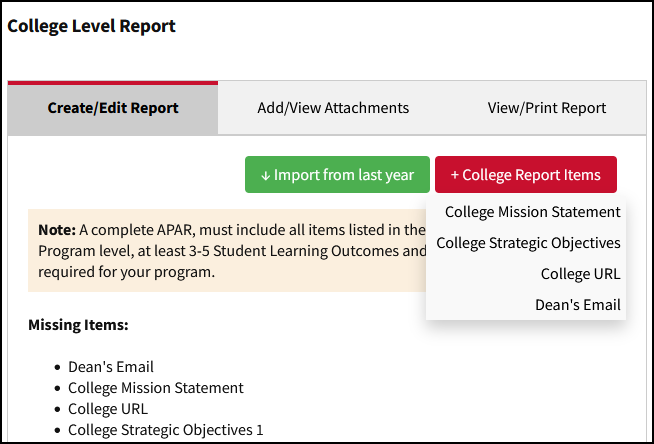This screenshot has height=444, width=654.
Task: Click the down-arrow icon on Import button
Action: tap(265, 175)
